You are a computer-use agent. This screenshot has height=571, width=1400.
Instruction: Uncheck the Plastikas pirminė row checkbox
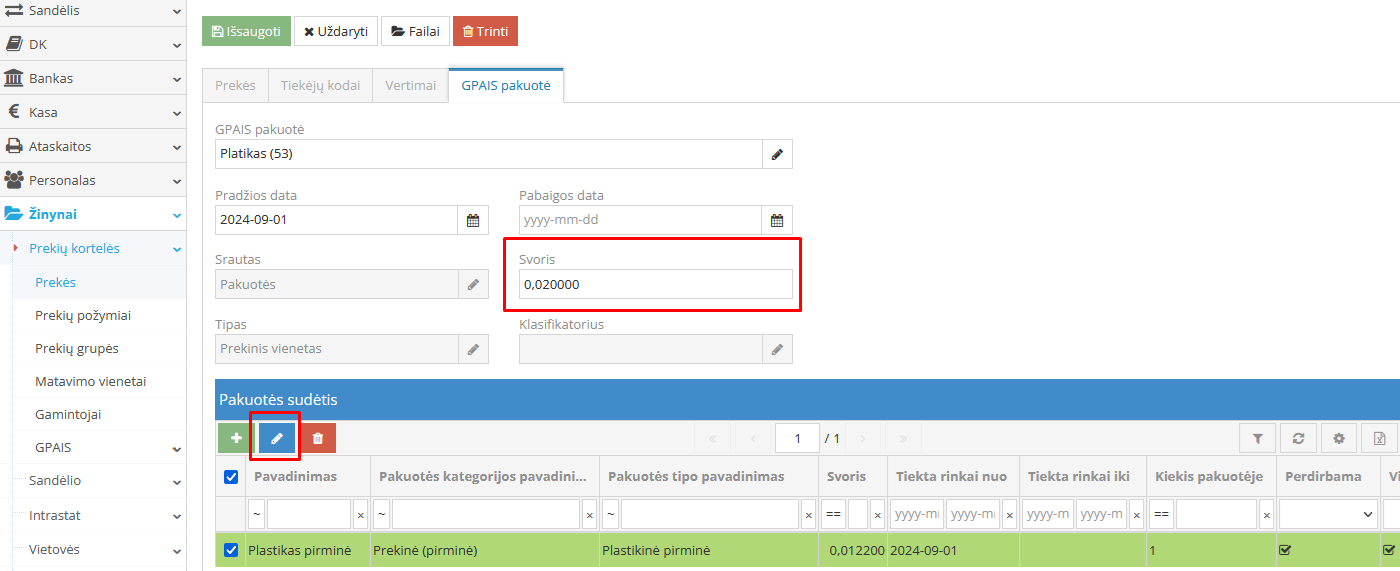[x=231, y=550]
